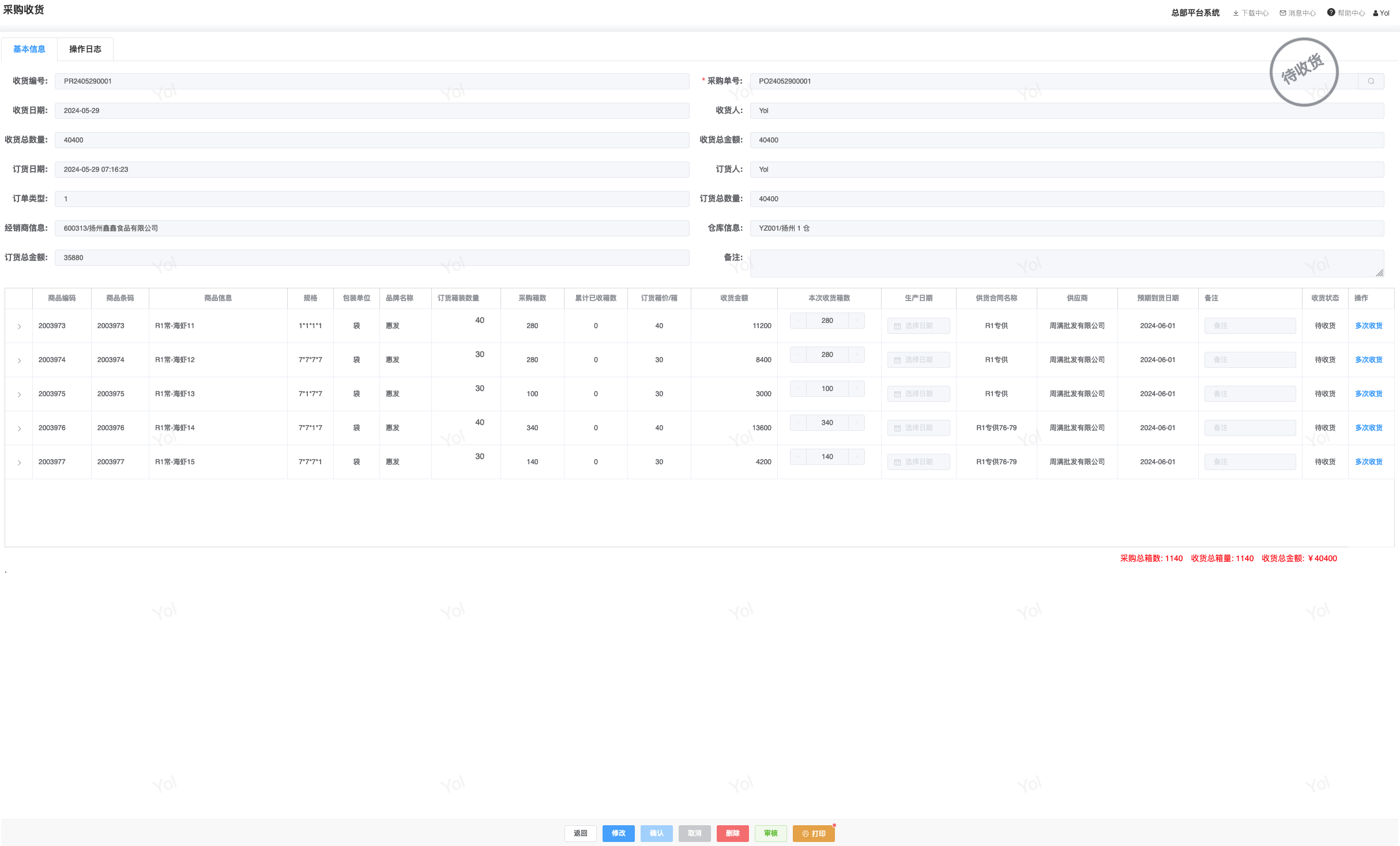Increase receive quantity for product 2003973
This screenshot has width=1400, height=846.
pos(856,321)
